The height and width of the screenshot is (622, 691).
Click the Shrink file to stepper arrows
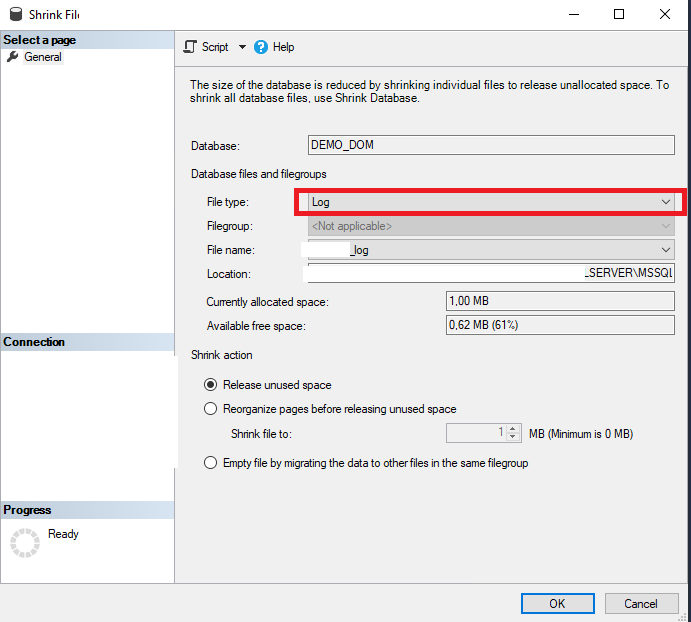tap(513, 434)
